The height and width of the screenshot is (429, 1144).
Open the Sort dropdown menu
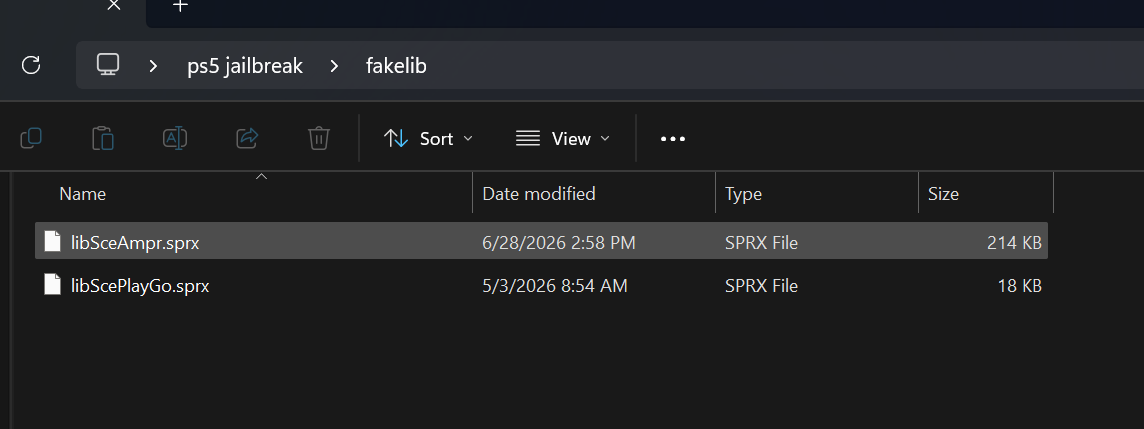click(x=428, y=138)
